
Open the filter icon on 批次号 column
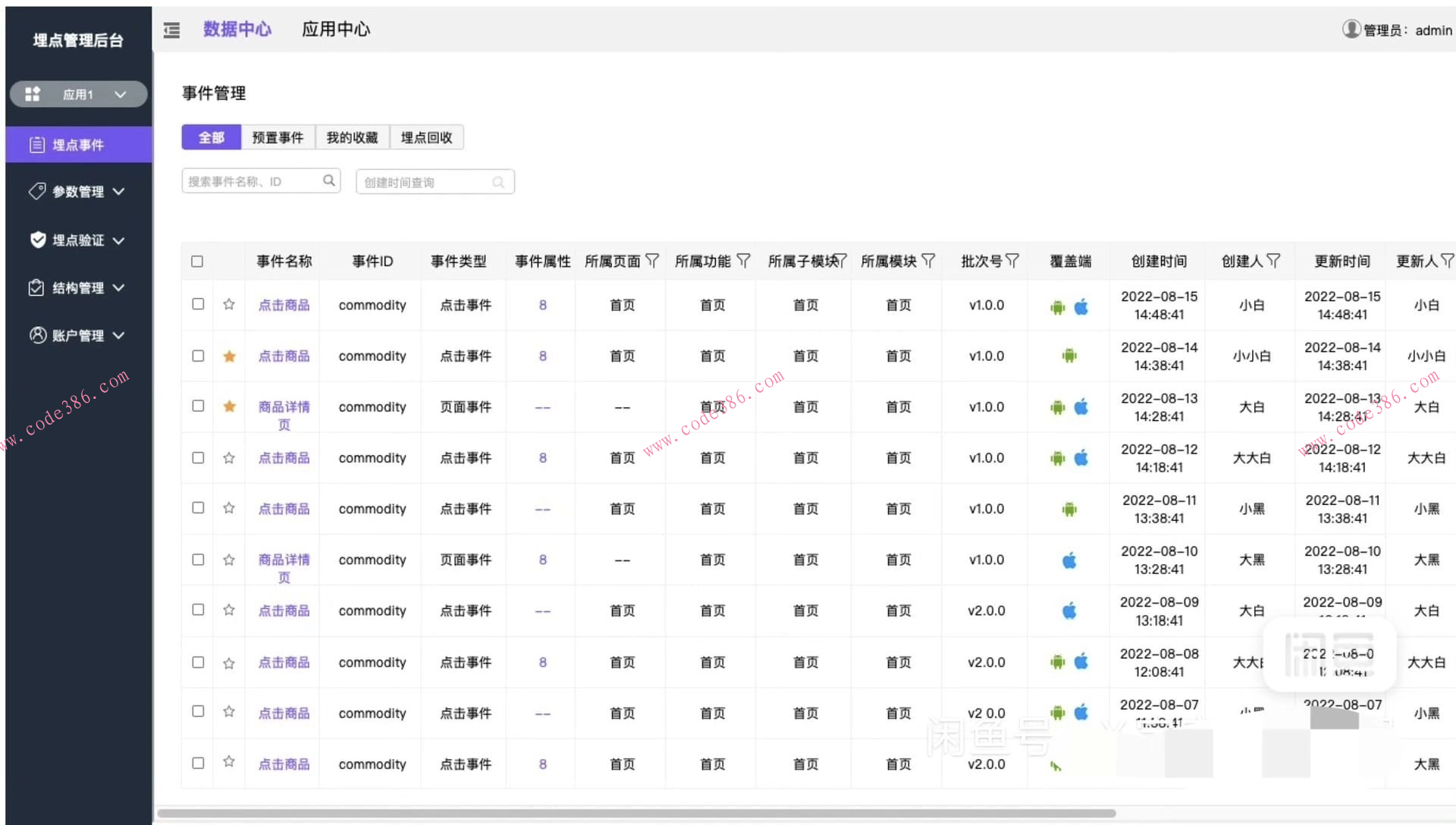tap(1012, 261)
